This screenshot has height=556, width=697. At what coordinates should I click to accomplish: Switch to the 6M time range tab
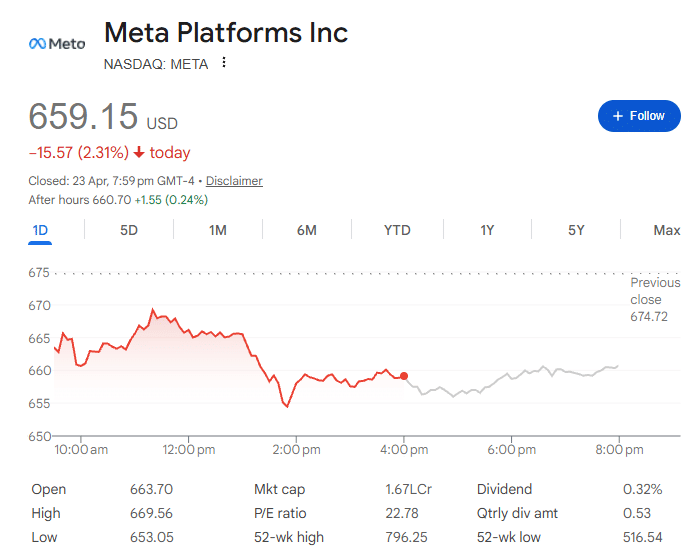coord(307,230)
